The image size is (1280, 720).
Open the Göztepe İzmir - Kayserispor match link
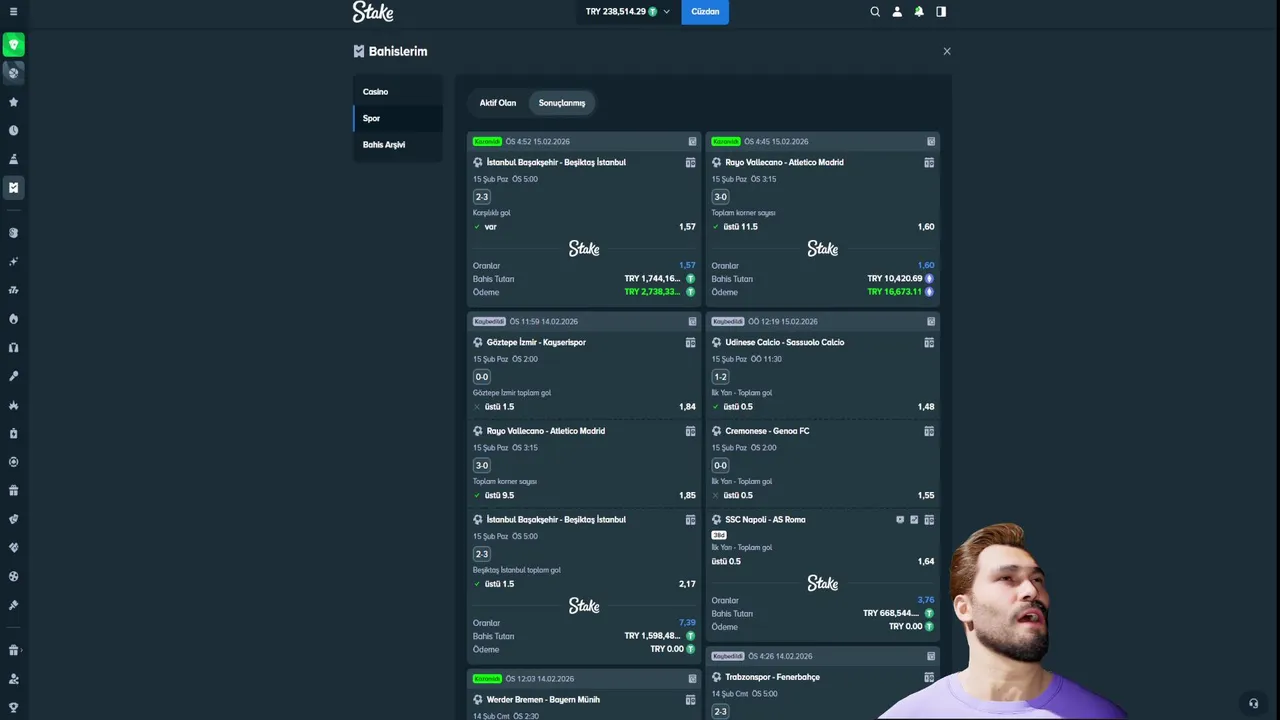(536, 342)
